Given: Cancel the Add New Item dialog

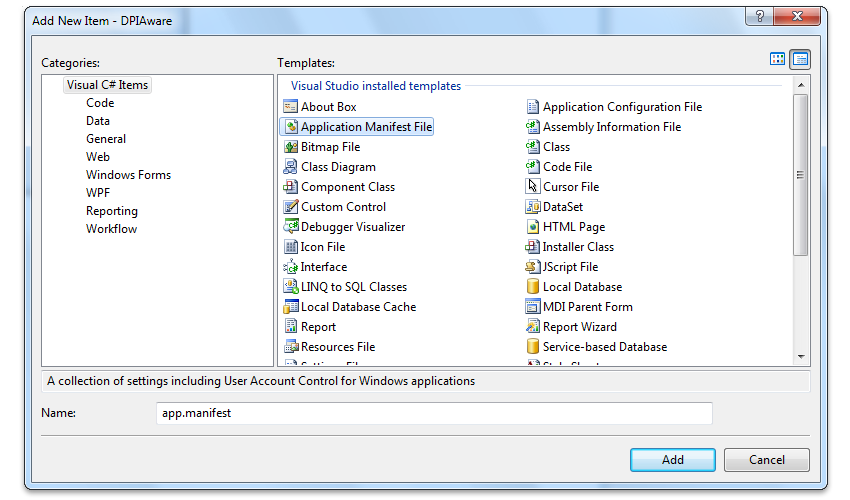Looking at the screenshot, I should coord(767,460).
